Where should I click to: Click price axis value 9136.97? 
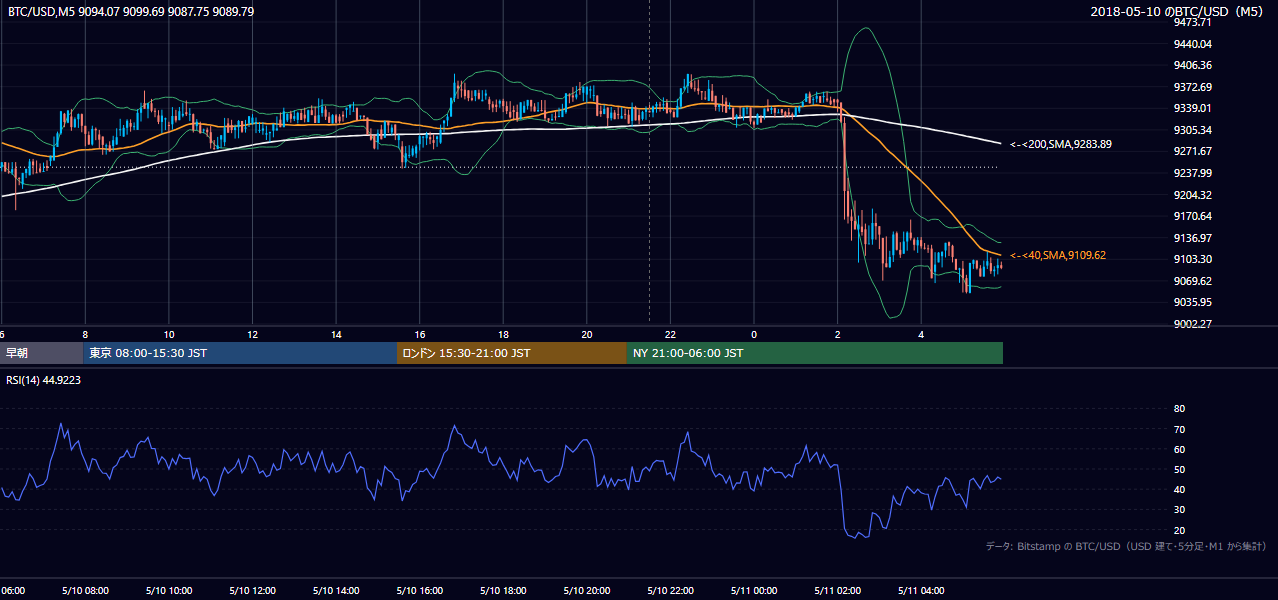[1192, 238]
